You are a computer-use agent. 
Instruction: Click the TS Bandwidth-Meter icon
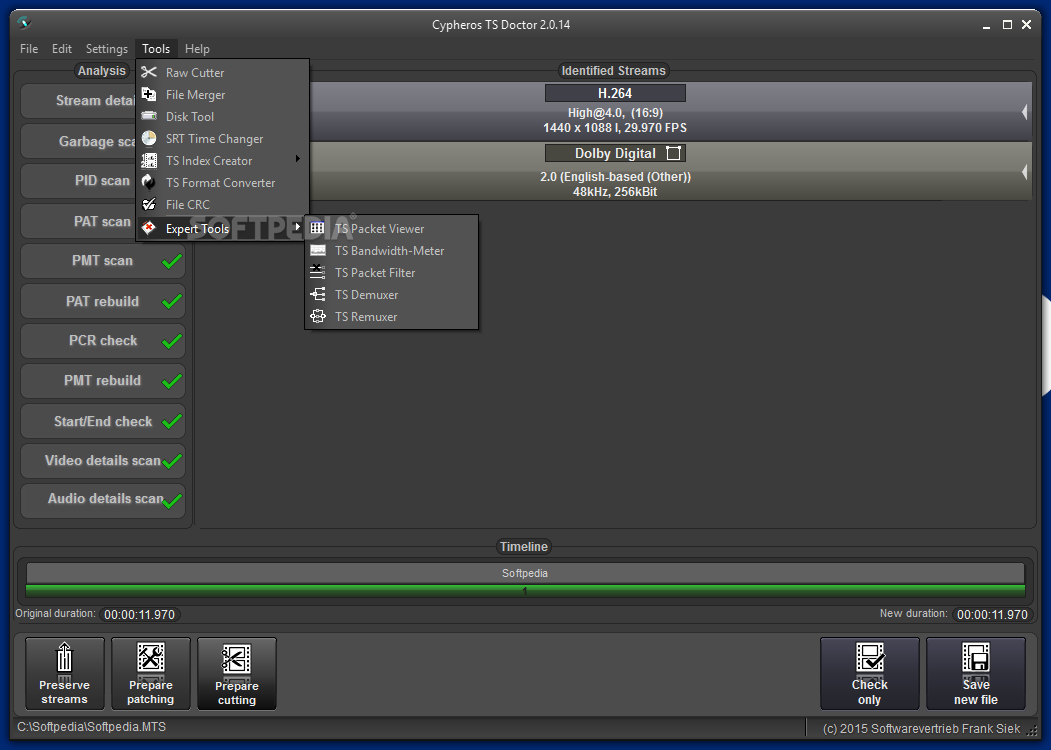pyautogui.click(x=318, y=250)
